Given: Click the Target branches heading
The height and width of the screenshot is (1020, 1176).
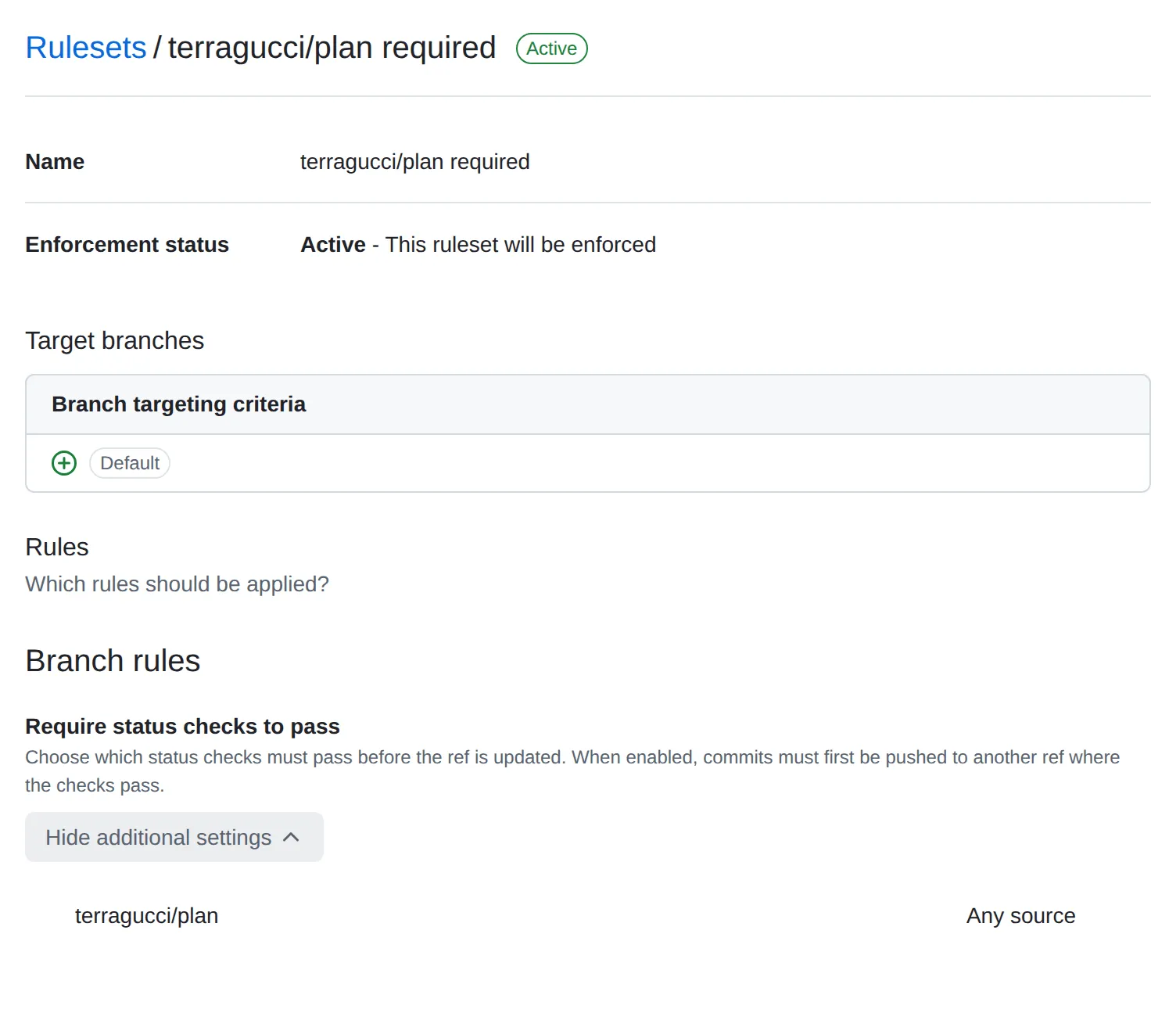Looking at the screenshot, I should tap(115, 341).
